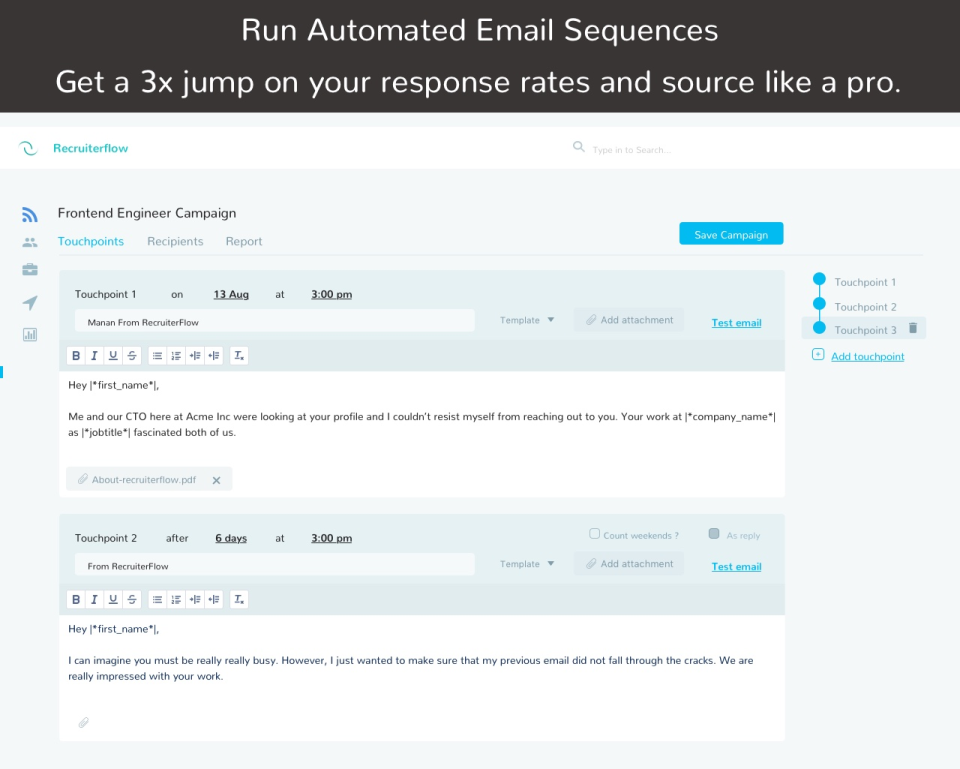Insert a bulleted list in Touchpoint 1
The height and width of the screenshot is (769, 960).
tap(157, 355)
